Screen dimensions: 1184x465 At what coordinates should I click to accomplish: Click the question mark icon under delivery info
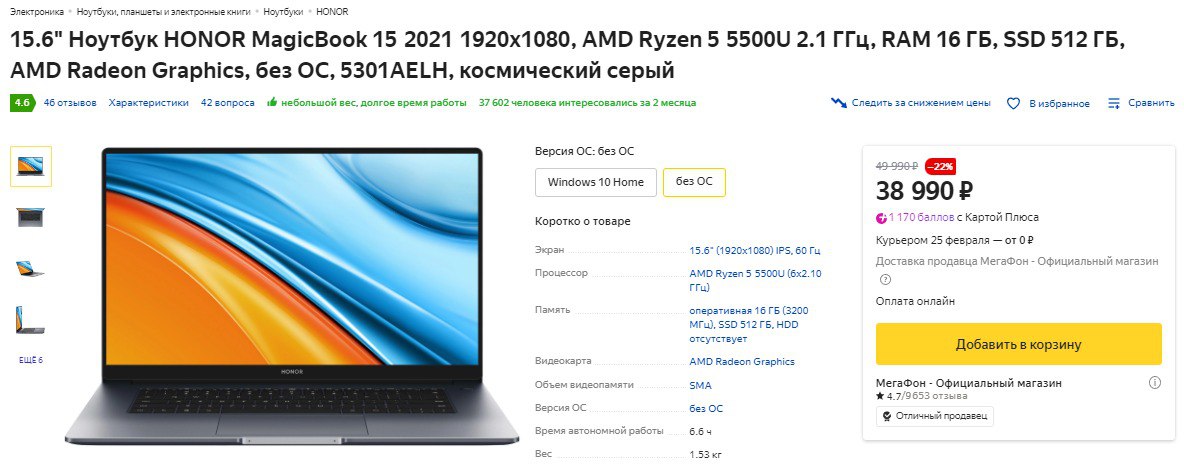pos(886,280)
